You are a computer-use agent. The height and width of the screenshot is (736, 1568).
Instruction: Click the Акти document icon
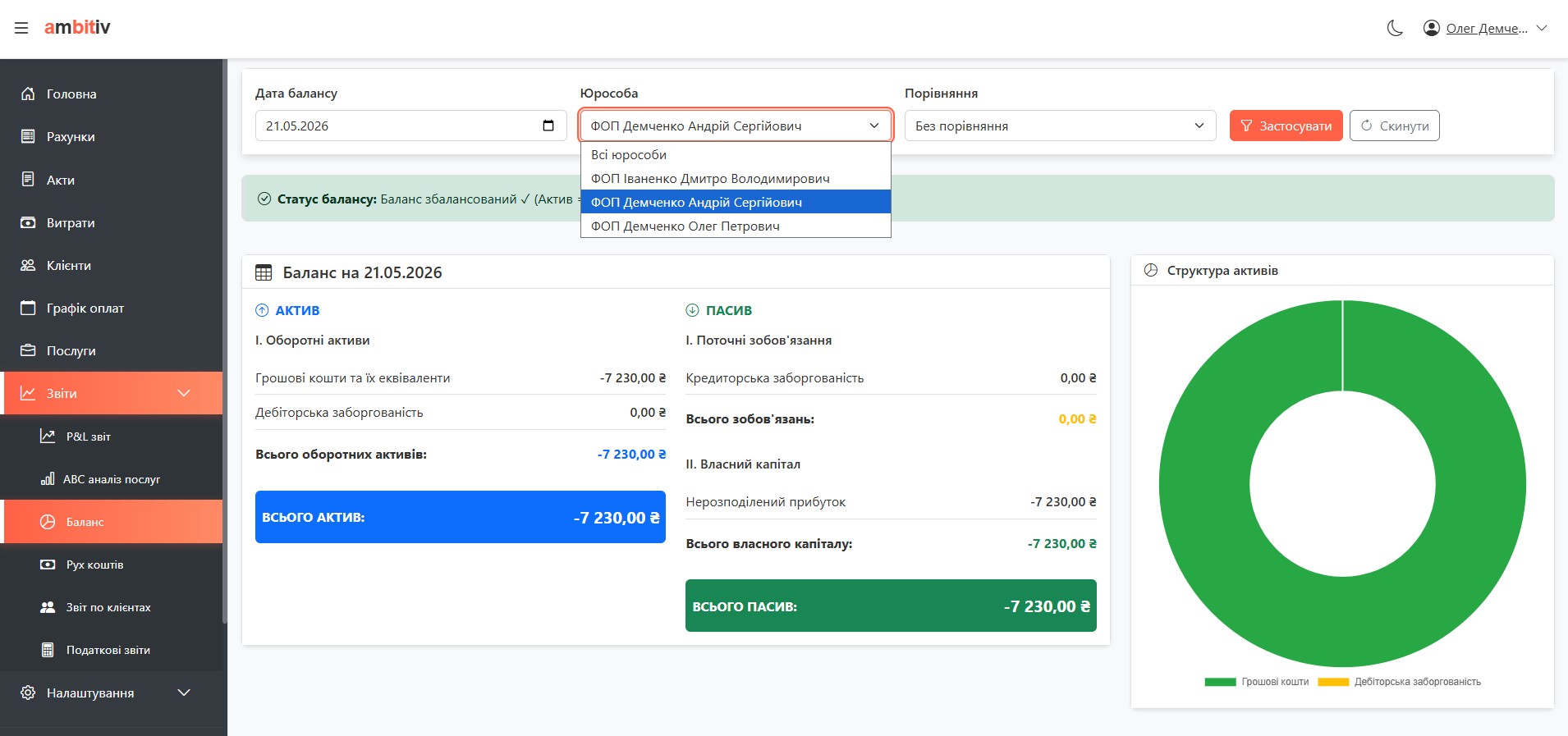click(x=28, y=179)
